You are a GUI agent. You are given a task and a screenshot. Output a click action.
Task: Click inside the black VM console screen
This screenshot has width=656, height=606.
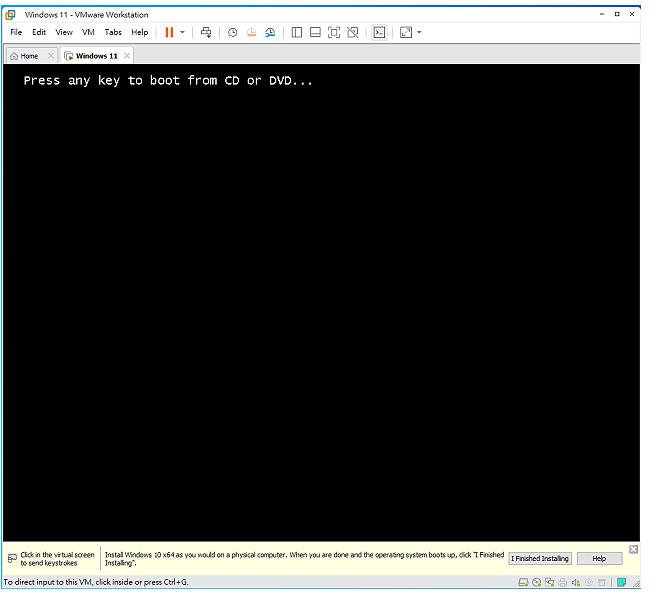tap(321, 303)
